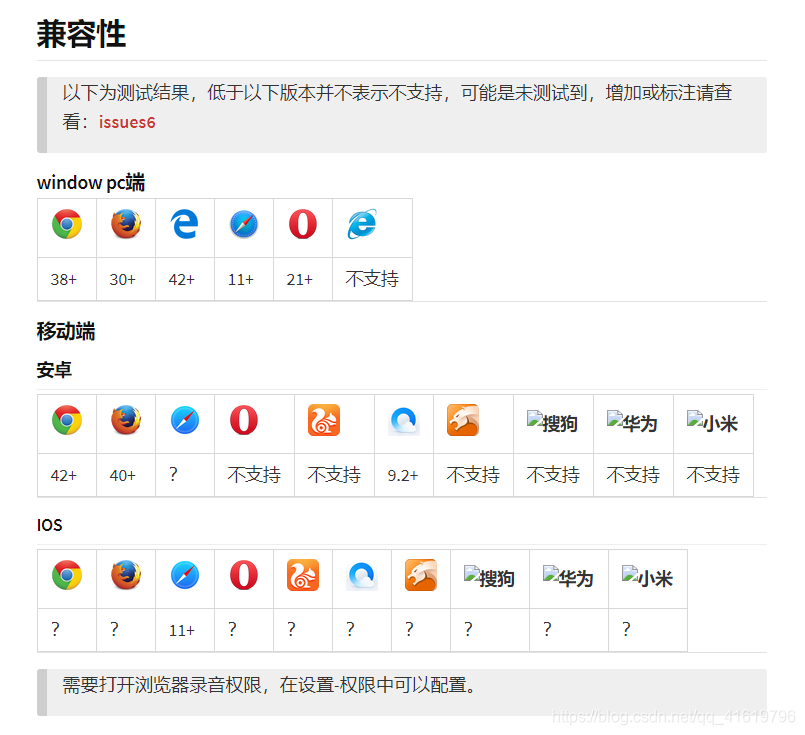Click broken 搜狗 image in 安卓 table
This screenshot has width=805, height=735.
pos(552,423)
